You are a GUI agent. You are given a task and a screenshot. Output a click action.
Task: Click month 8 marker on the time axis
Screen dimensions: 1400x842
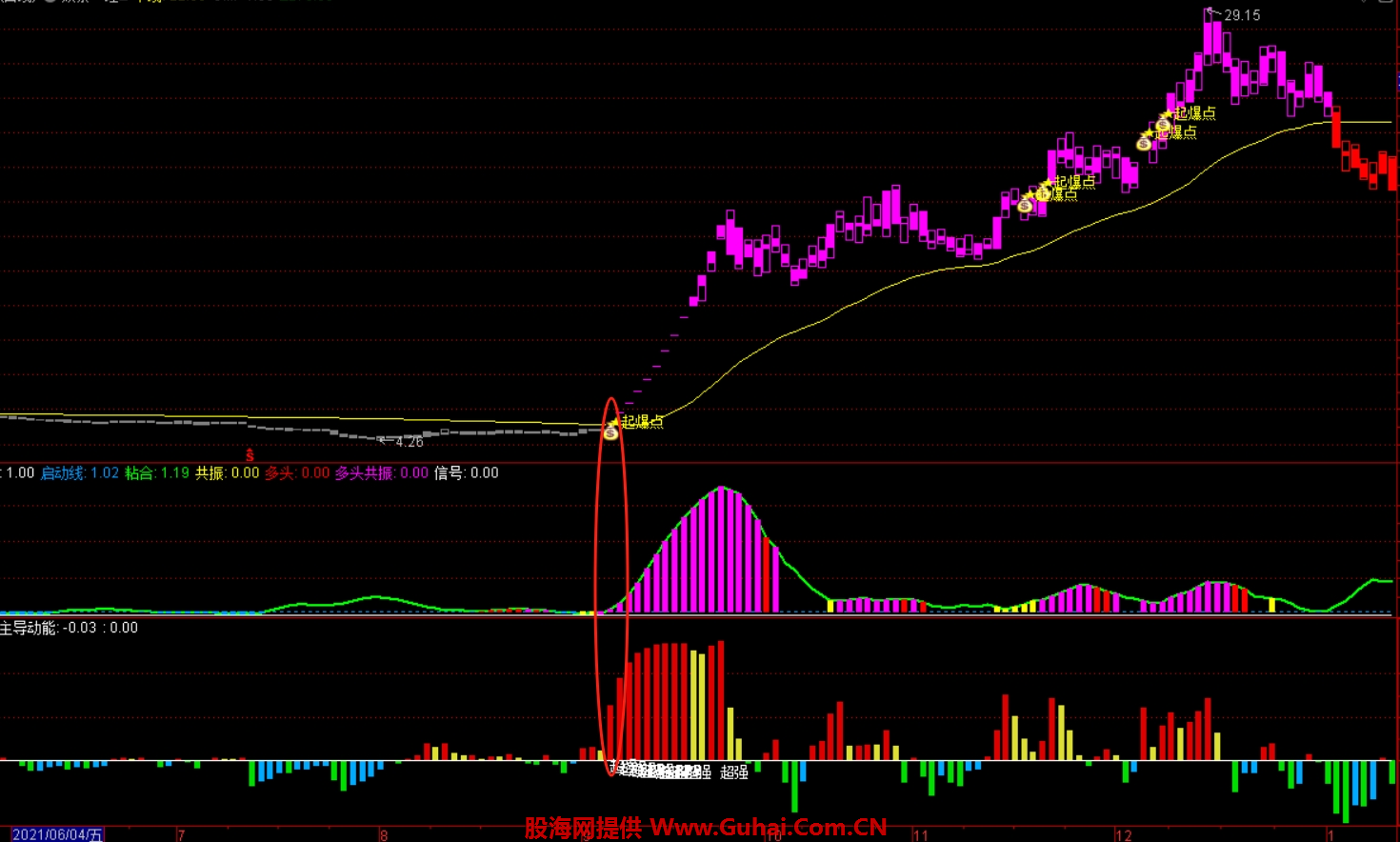384,835
